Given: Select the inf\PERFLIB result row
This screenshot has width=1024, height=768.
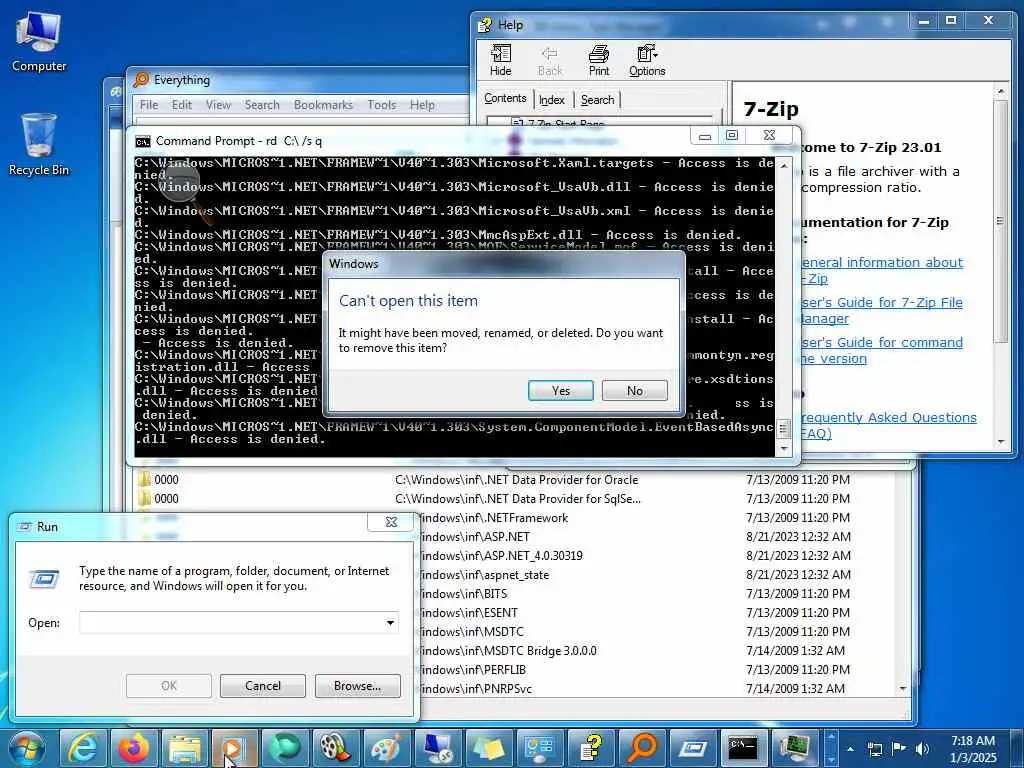Looking at the screenshot, I should click(x=656, y=669).
